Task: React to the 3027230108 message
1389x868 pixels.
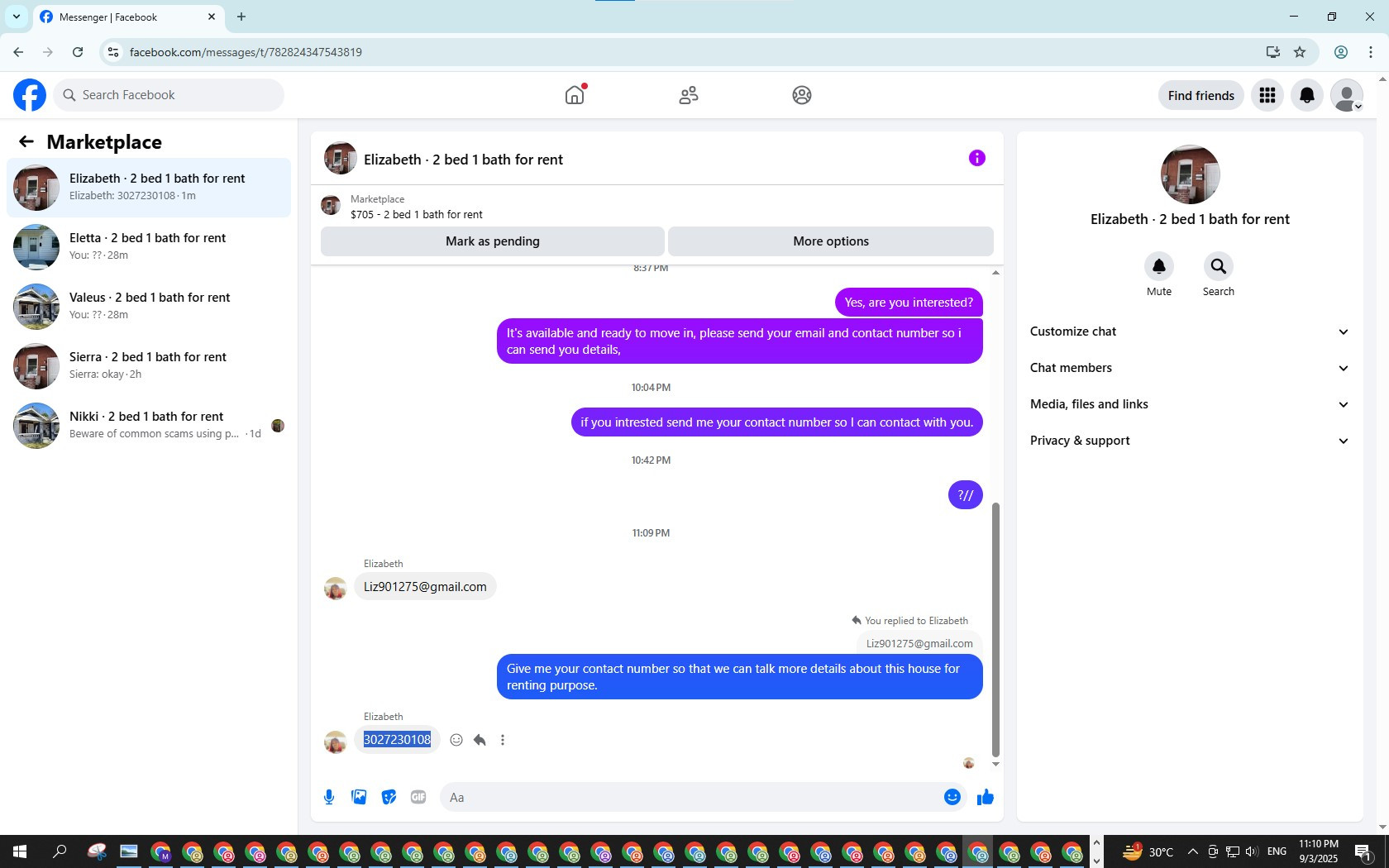Action: coord(456,740)
